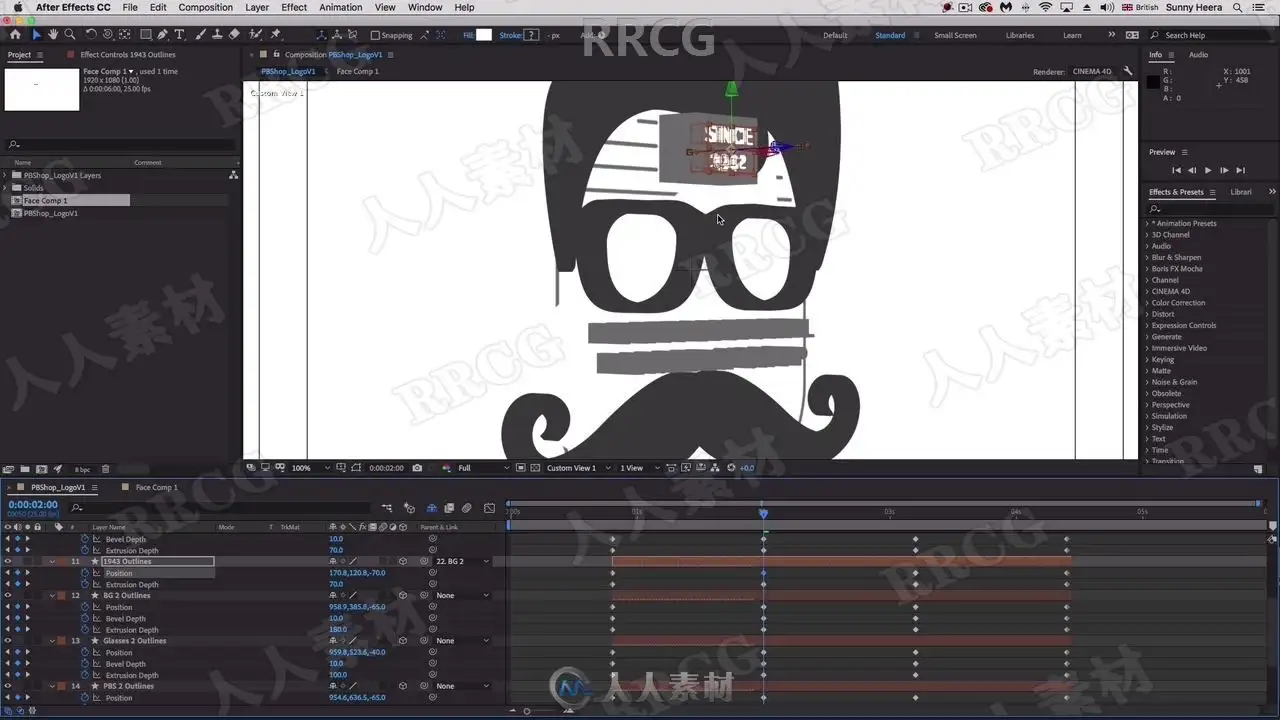Switch to Effect Controls 1943 Outlines tab
The height and width of the screenshot is (720, 1280).
click(128, 55)
